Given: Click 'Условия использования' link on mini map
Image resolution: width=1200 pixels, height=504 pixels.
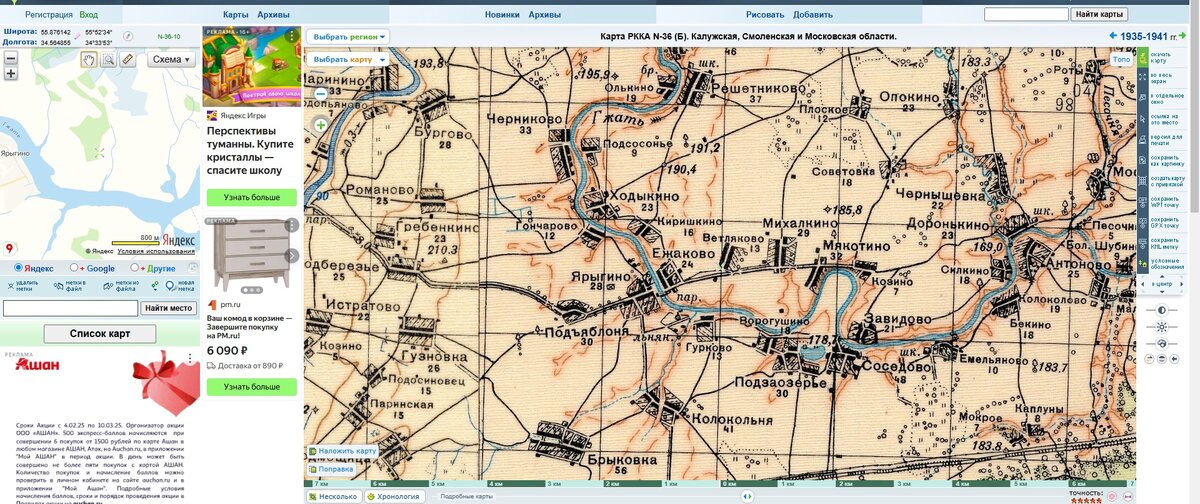Looking at the screenshot, I should coord(156,251).
